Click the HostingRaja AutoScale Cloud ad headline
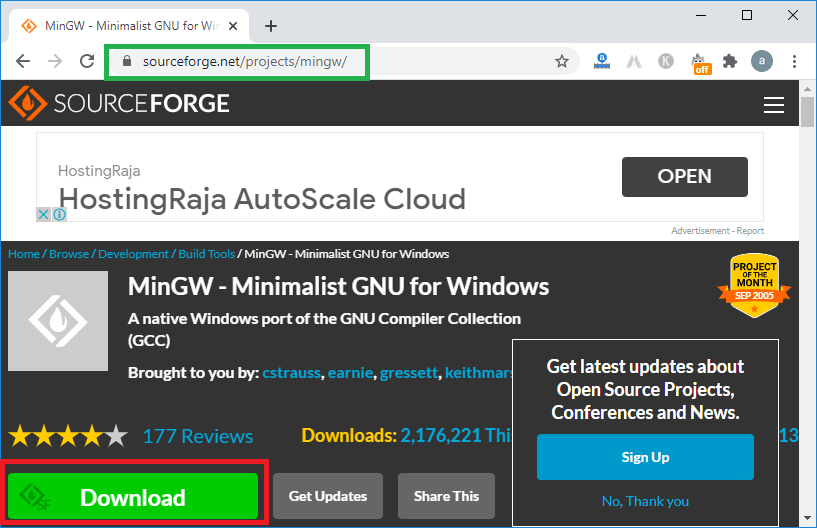The height and width of the screenshot is (528, 817). point(262,199)
